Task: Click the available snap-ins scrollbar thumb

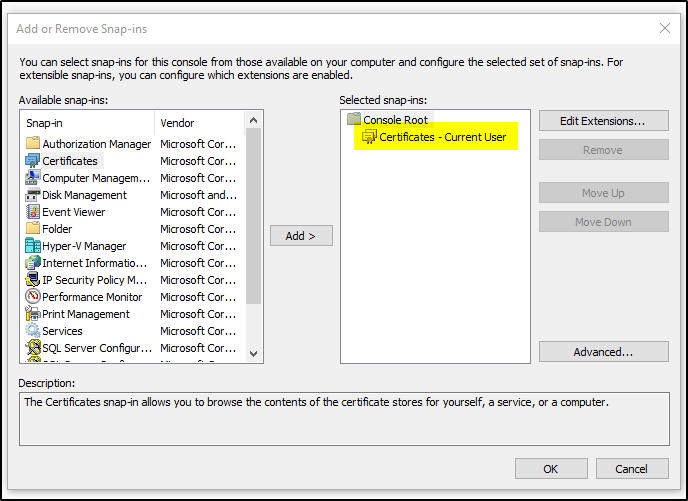Action: pos(253,216)
